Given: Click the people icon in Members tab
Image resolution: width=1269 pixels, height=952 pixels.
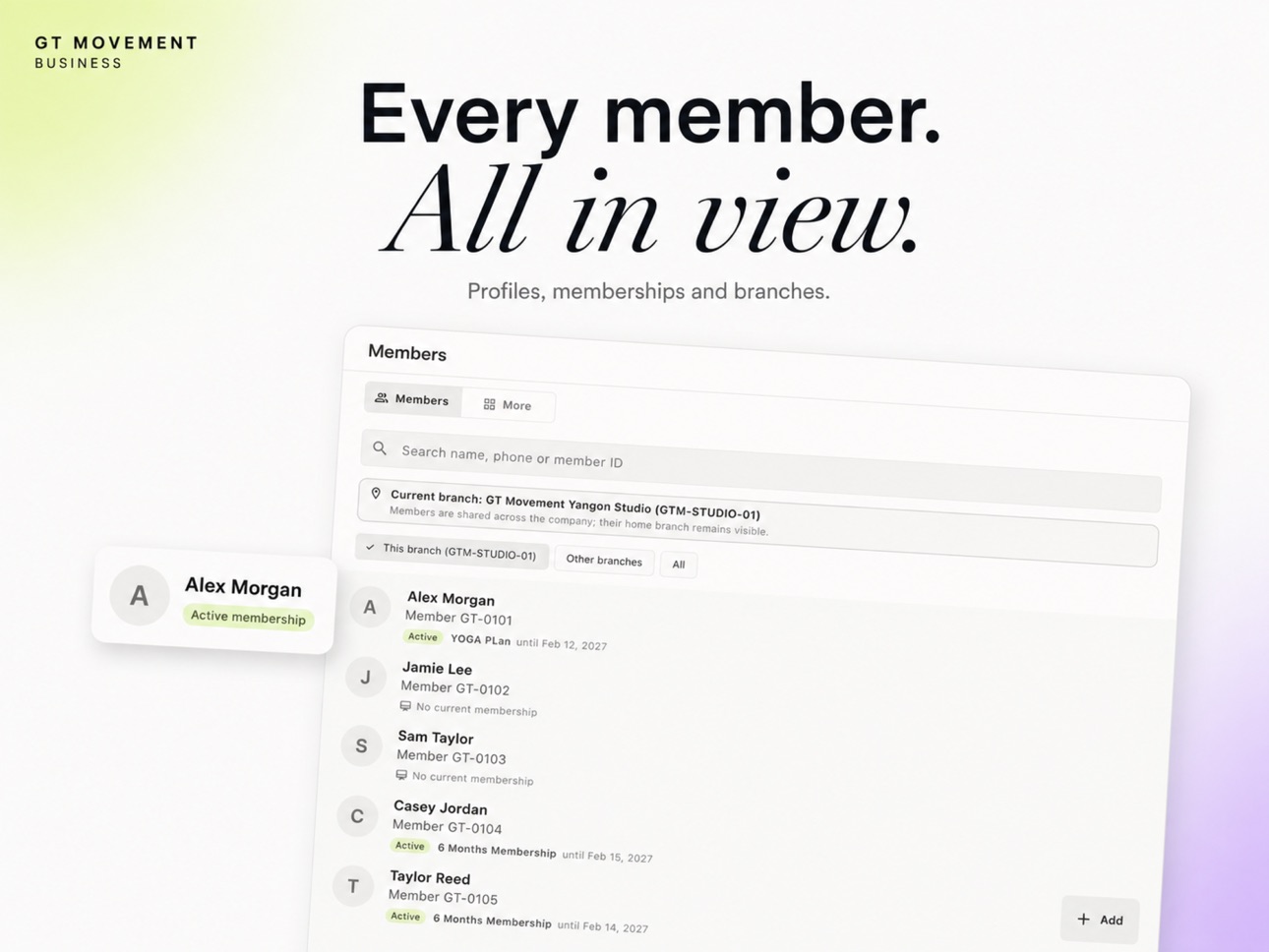Looking at the screenshot, I should pos(382,398).
